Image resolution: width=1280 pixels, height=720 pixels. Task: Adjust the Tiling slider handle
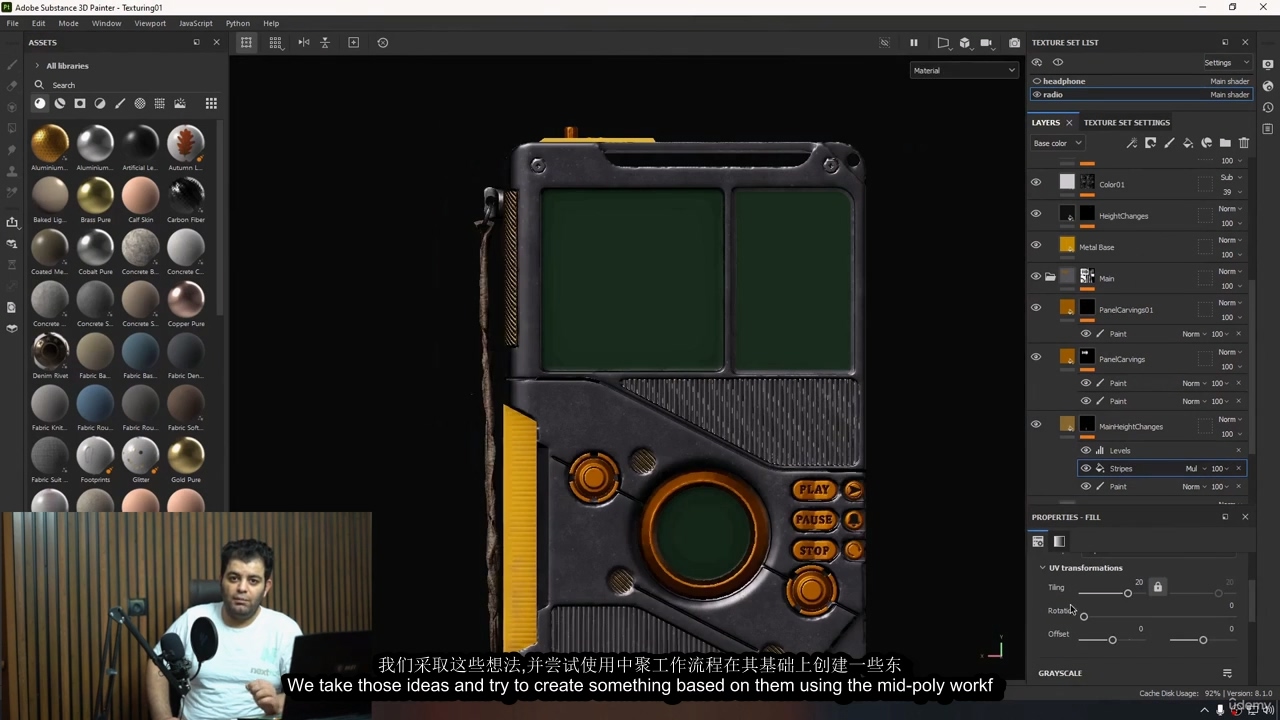[x=1128, y=593]
